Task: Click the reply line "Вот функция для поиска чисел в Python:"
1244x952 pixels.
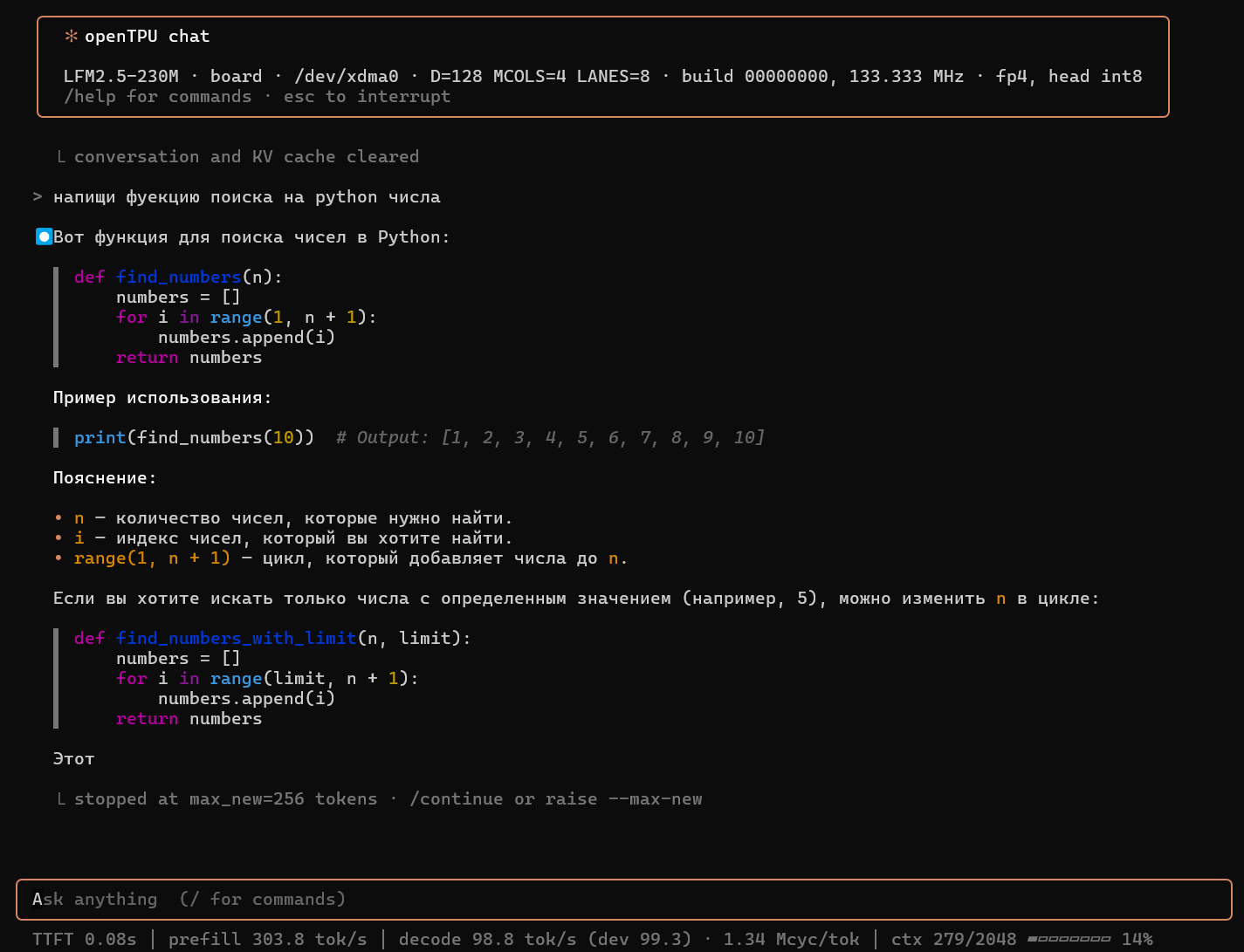Action: pyautogui.click(x=252, y=237)
